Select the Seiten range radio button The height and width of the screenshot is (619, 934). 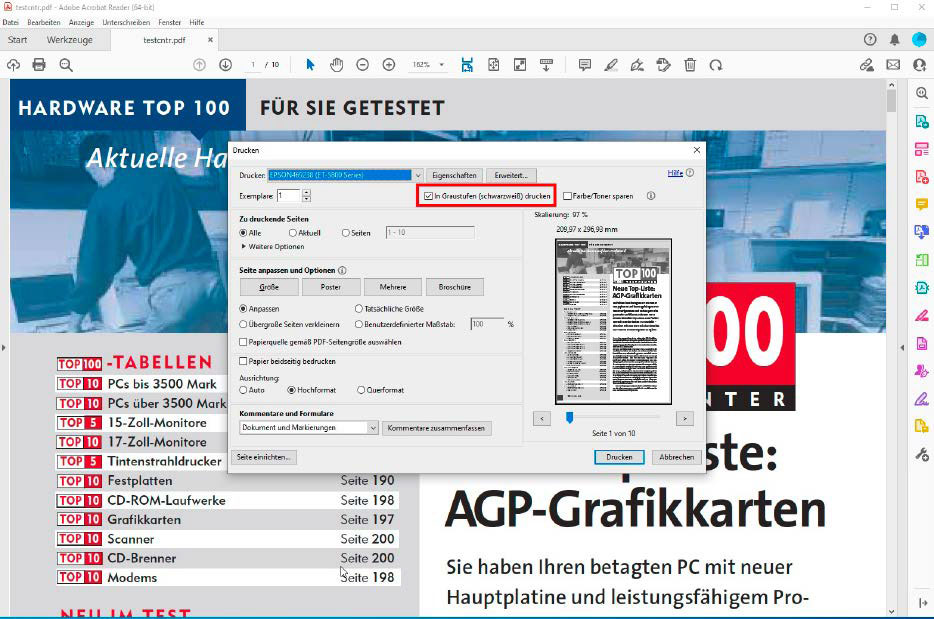[x=345, y=233]
